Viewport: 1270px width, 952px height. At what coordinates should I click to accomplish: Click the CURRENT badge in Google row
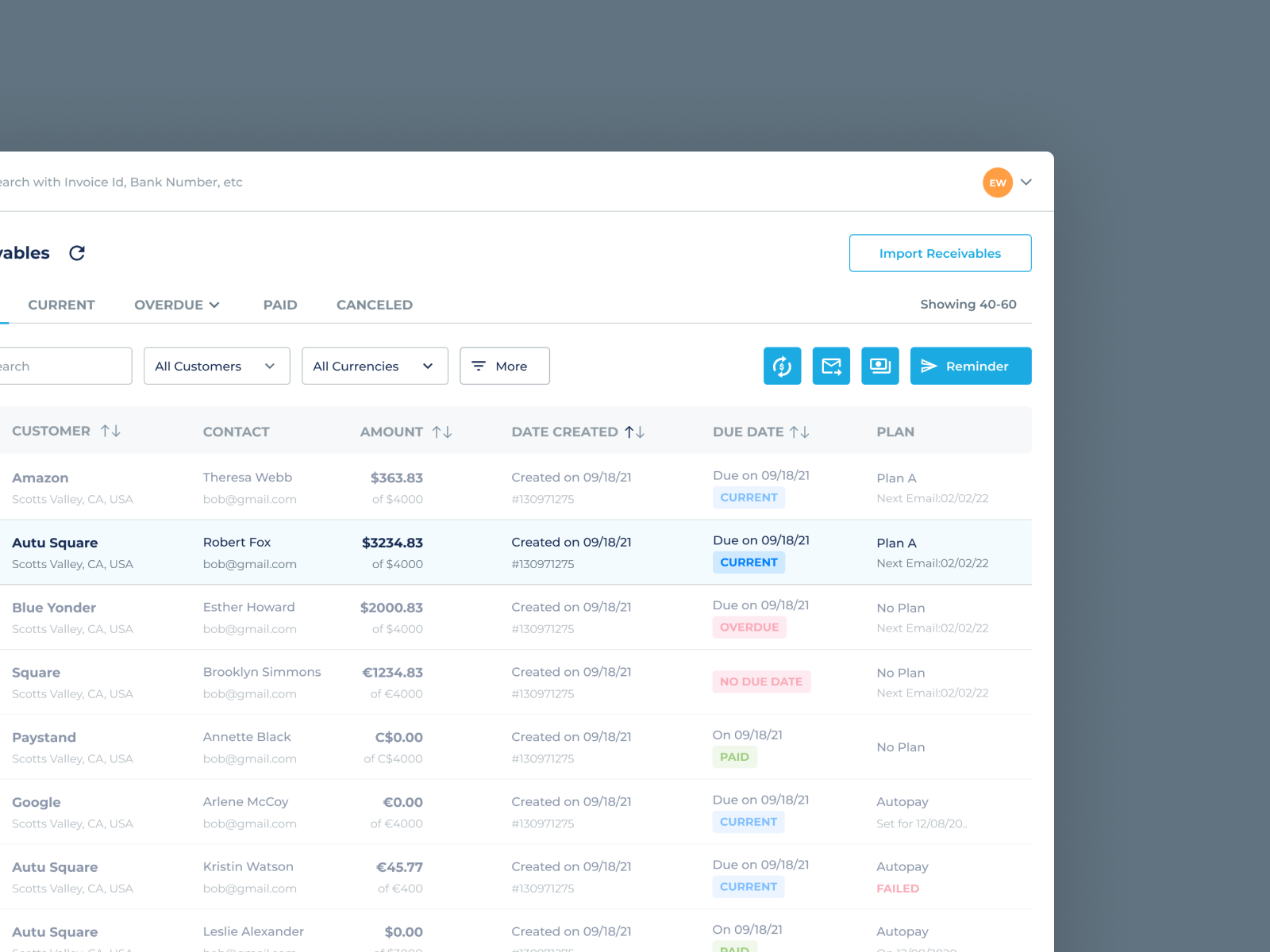(x=749, y=822)
